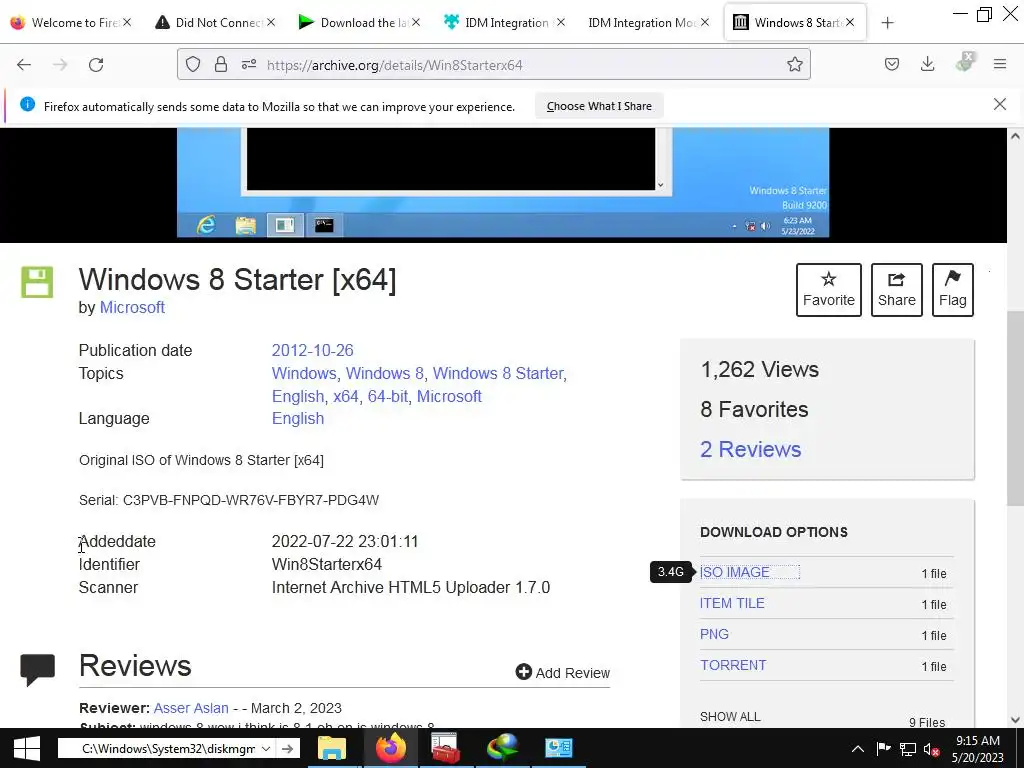Screen dimensions: 1024x768
Task: Open the Microsoft creator link
Action: tap(132, 308)
